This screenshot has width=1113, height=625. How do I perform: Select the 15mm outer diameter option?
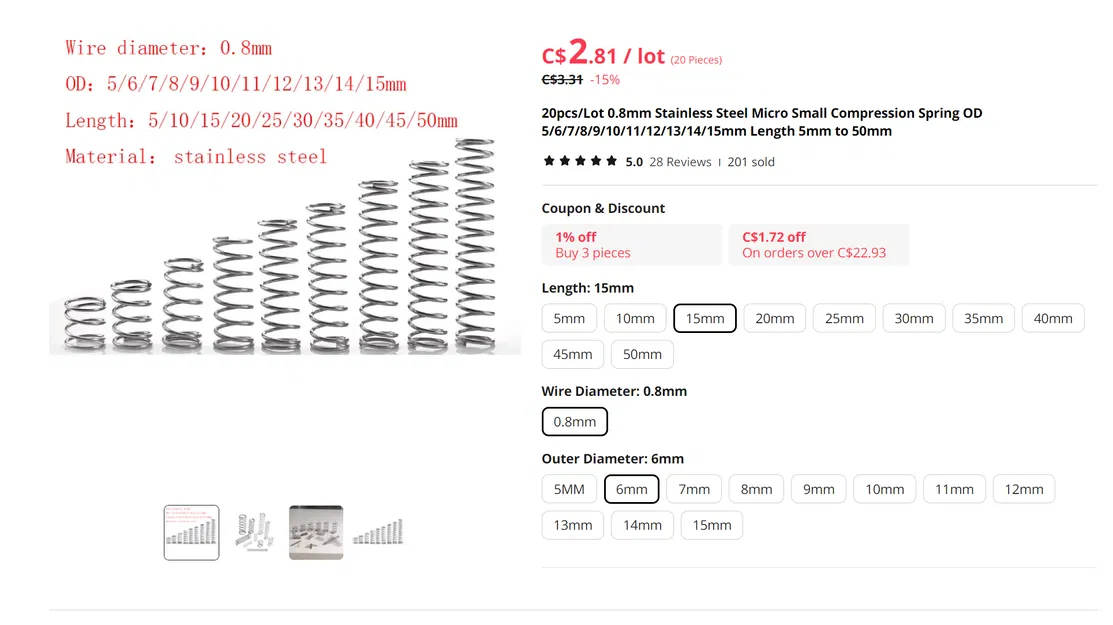point(712,526)
